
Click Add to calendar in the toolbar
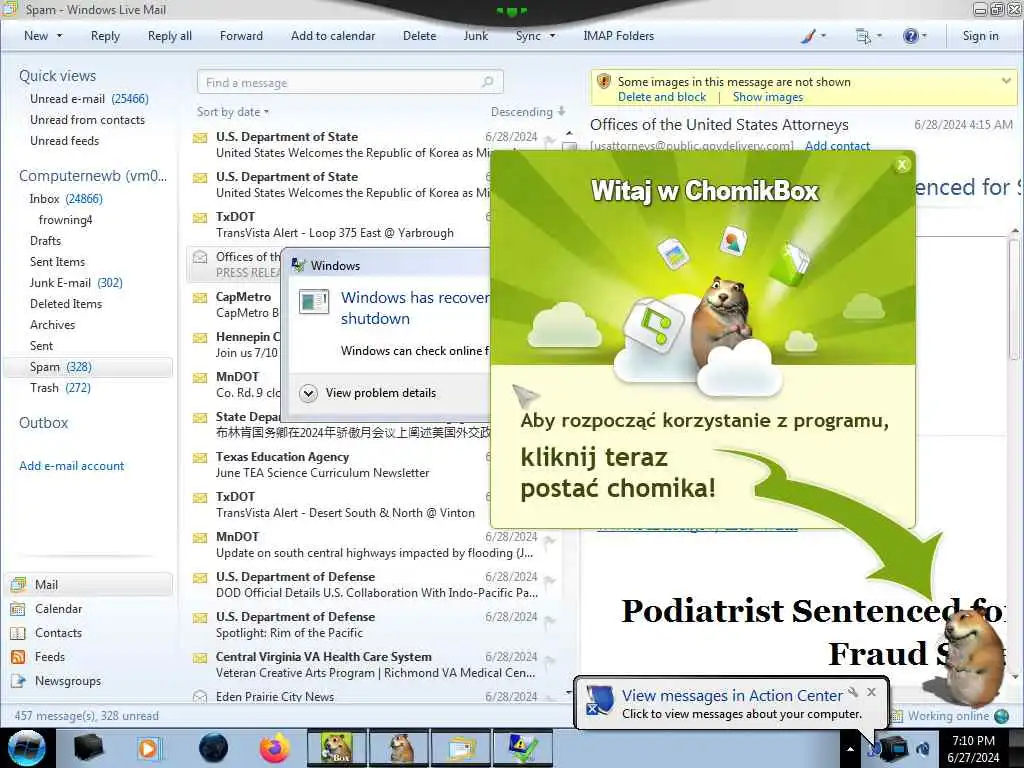(x=333, y=36)
